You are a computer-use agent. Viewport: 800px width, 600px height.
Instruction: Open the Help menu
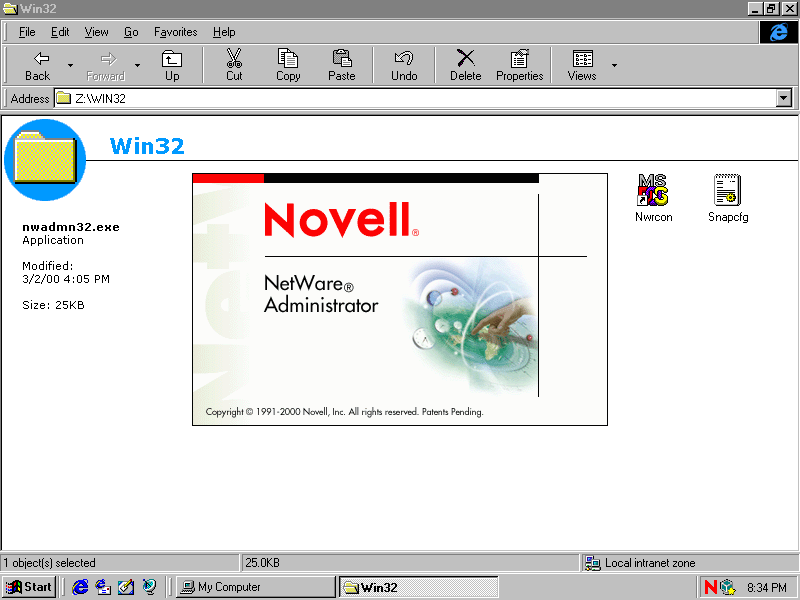coord(224,32)
